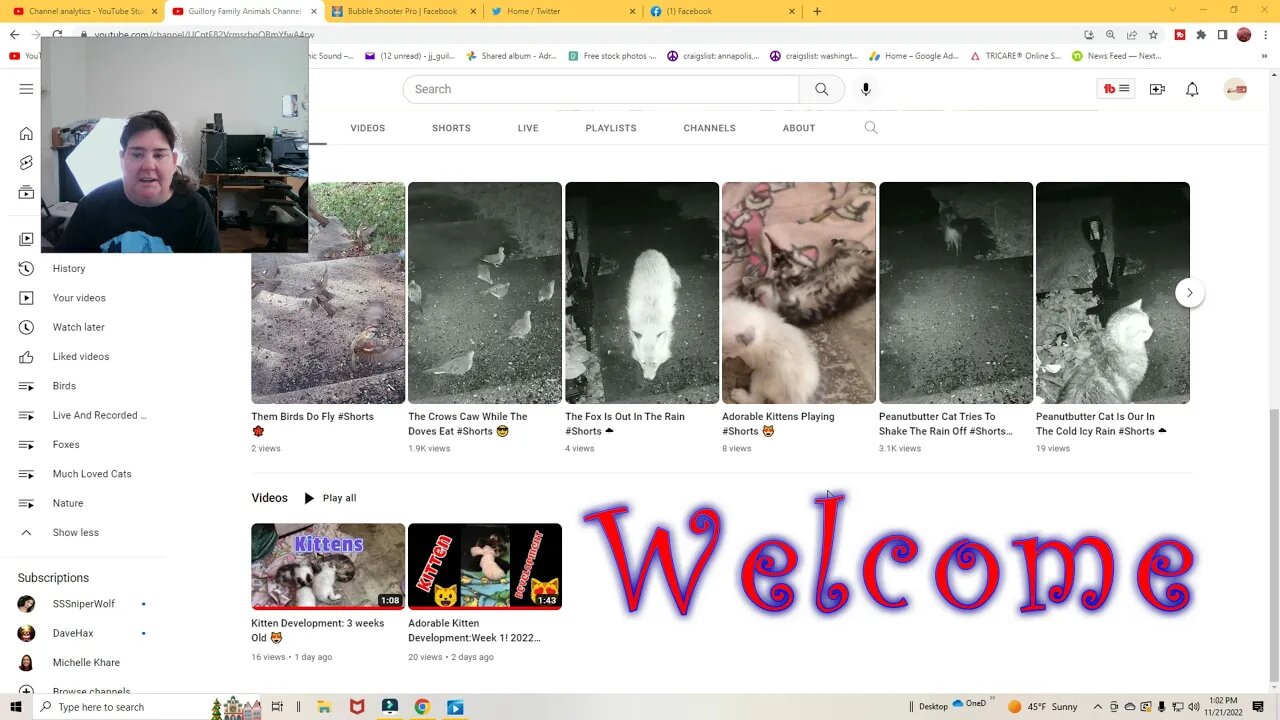
Task: Click Play all next to Videos
Action: coord(329,498)
